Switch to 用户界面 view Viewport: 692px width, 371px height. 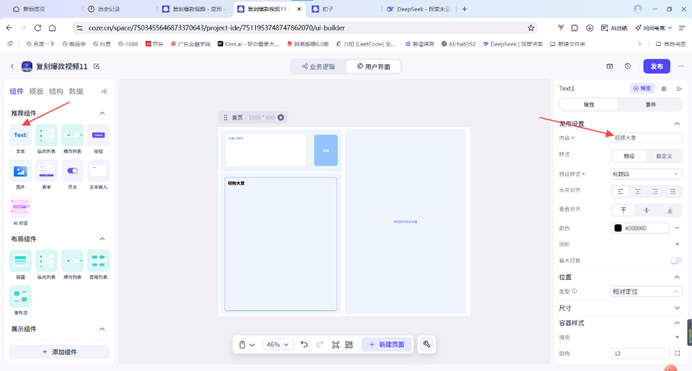[x=373, y=67]
